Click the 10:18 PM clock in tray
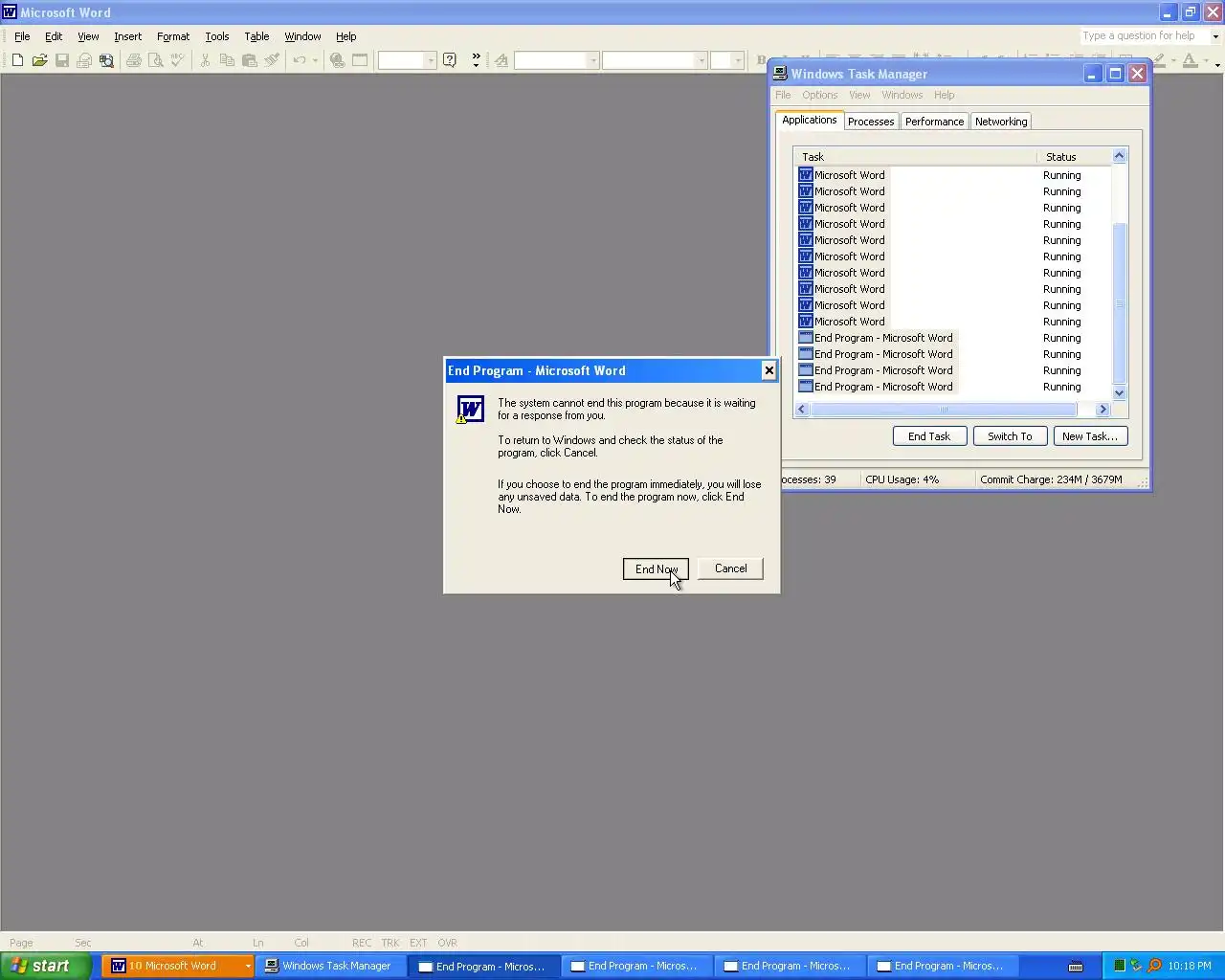This screenshot has height=980, width=1225. point(1189,966)
